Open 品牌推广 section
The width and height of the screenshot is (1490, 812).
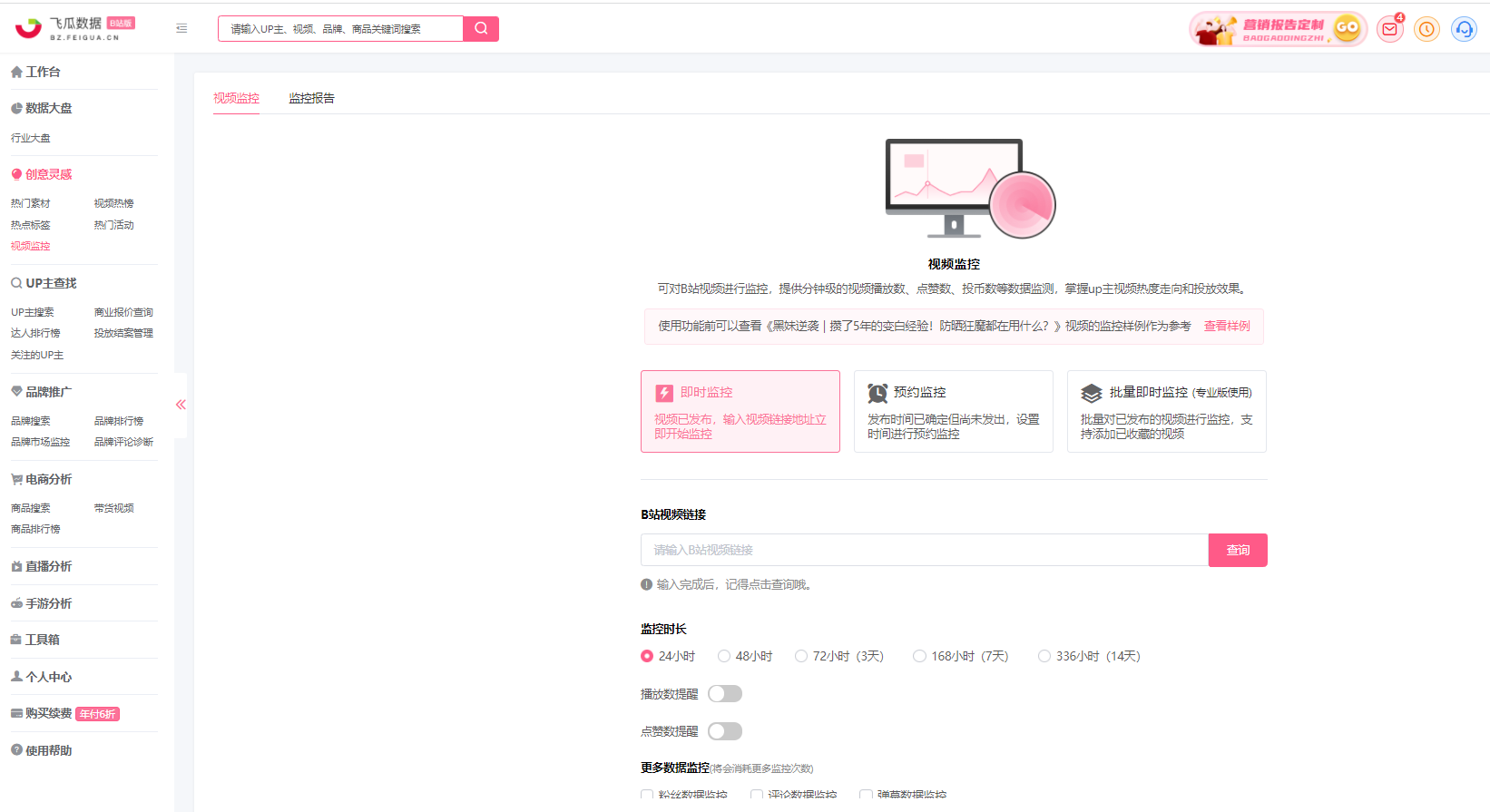[42, 392]
